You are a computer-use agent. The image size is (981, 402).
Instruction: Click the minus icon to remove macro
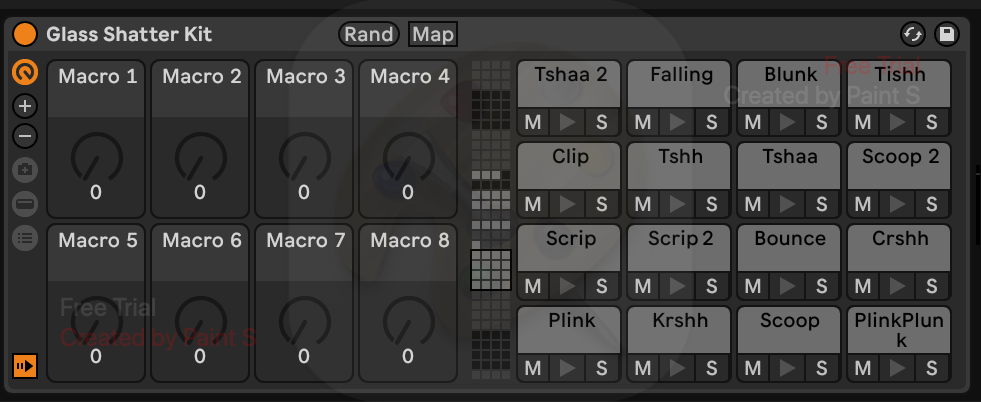tap(26, 136)
